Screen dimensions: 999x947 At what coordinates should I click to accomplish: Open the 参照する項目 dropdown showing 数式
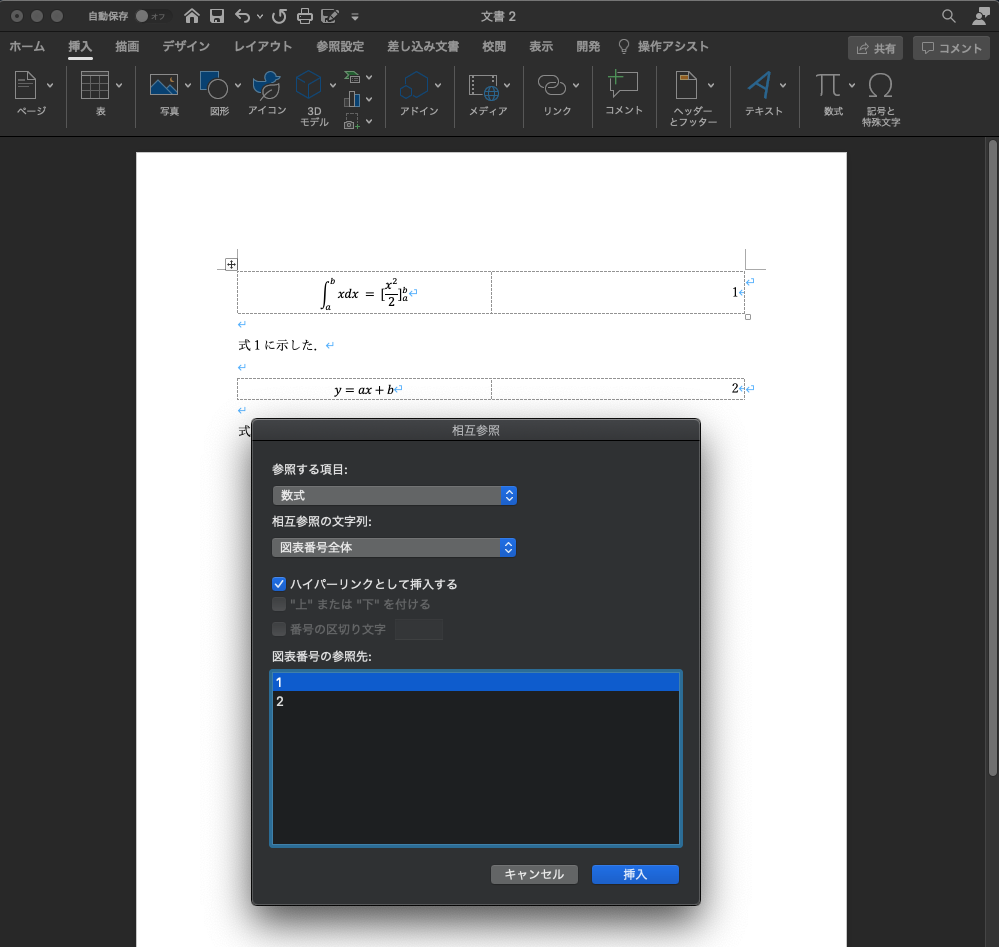coord(394,495)
